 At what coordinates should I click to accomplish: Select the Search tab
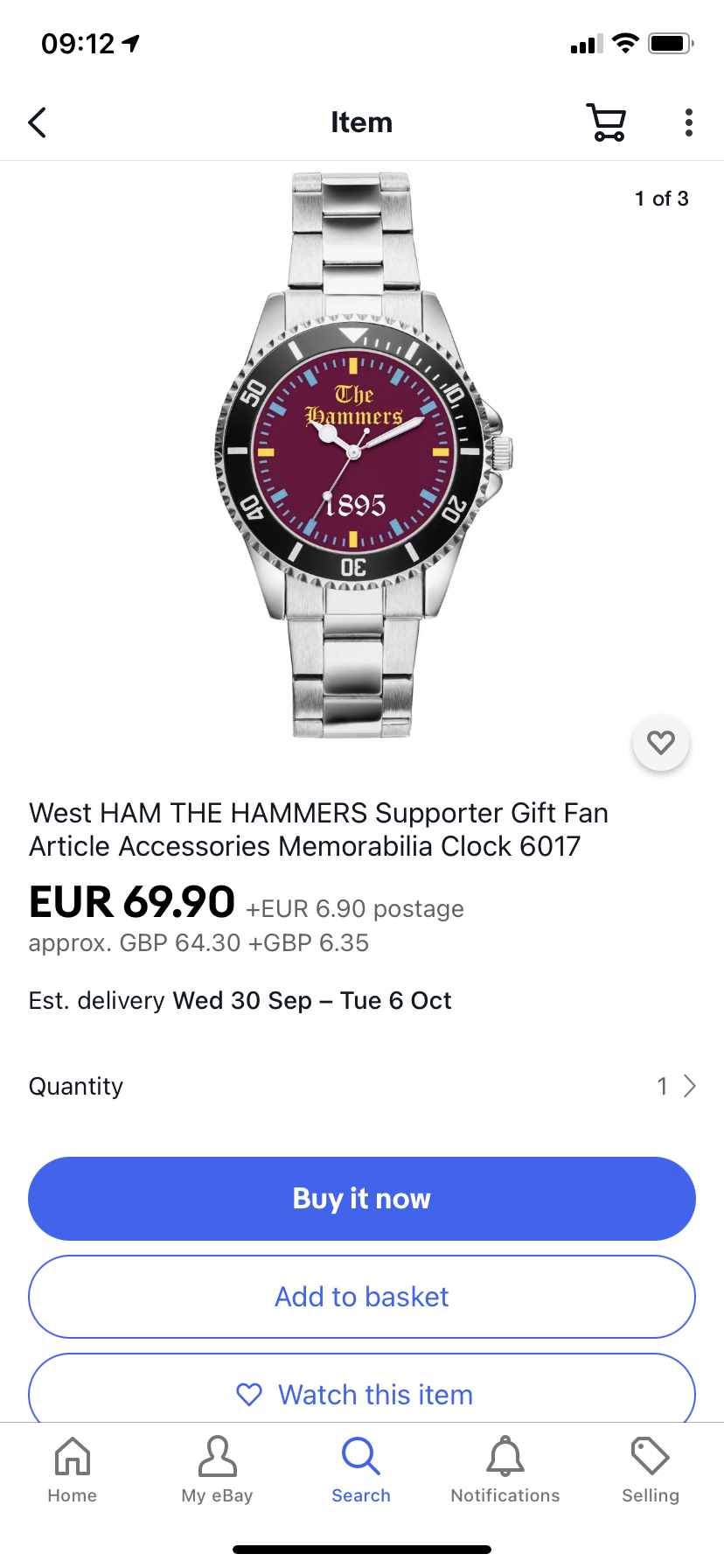361,1470
